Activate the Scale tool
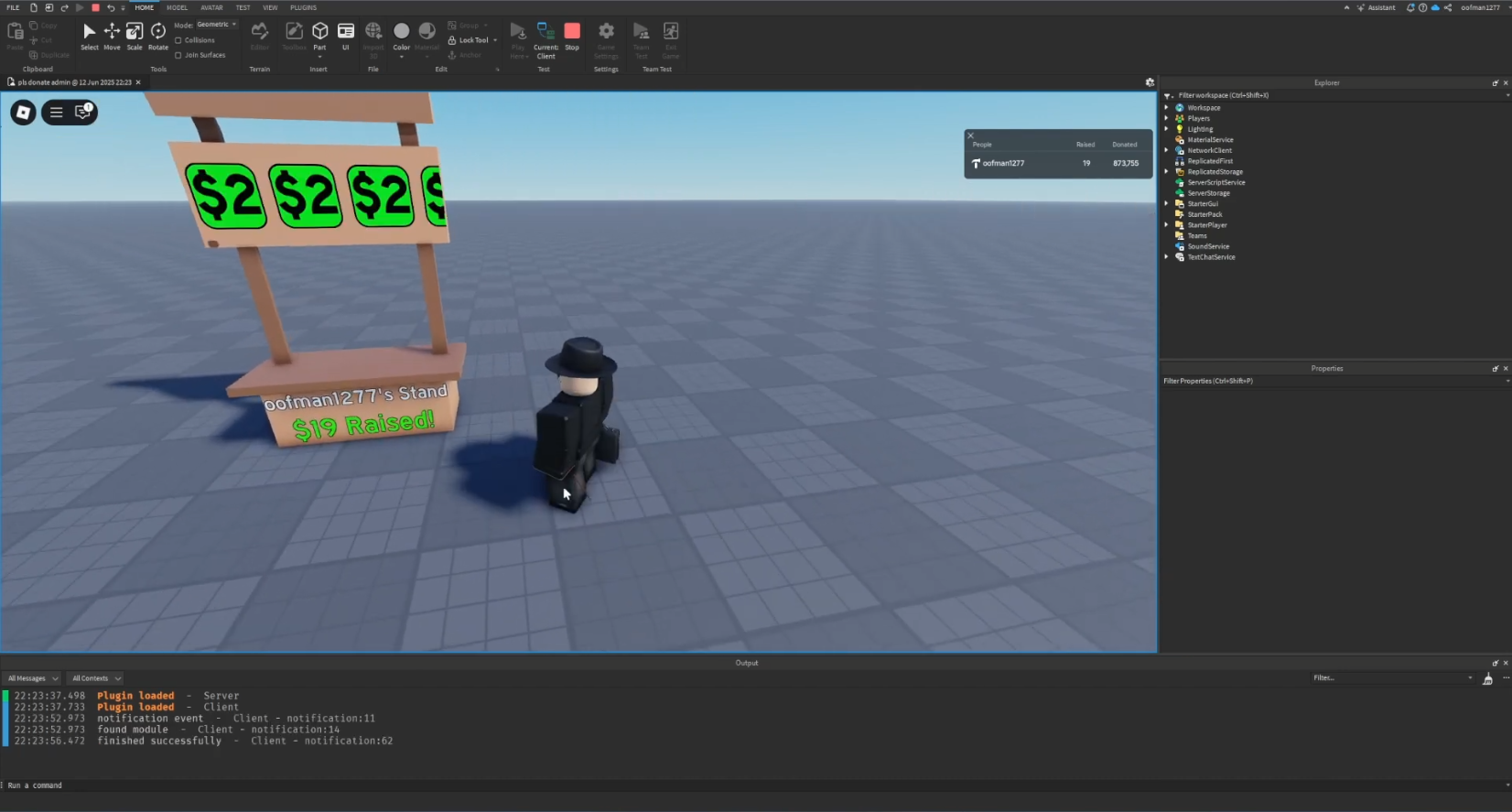Screen dimensions: 1512x812 135,35
